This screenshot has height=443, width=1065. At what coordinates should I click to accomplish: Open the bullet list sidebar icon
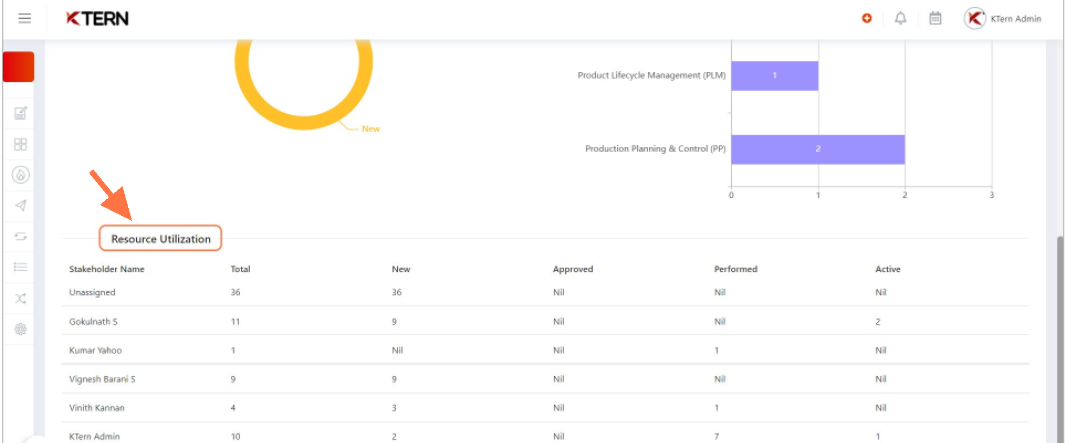(20, 267)
